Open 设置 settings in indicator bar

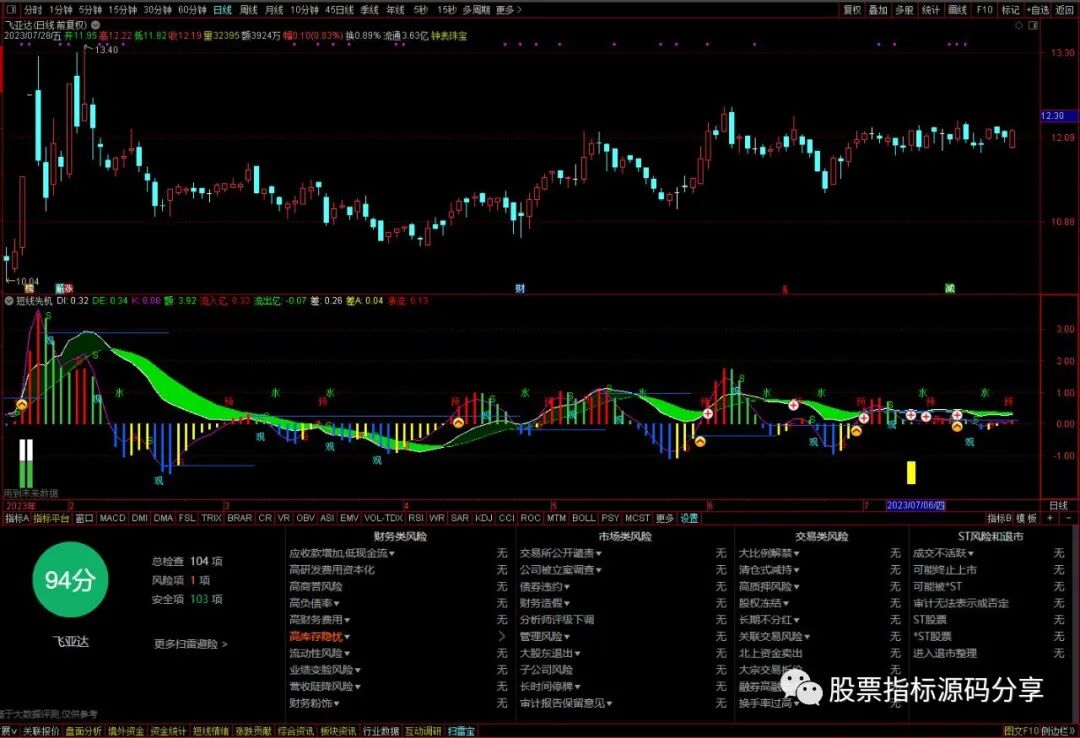[689, 518]
